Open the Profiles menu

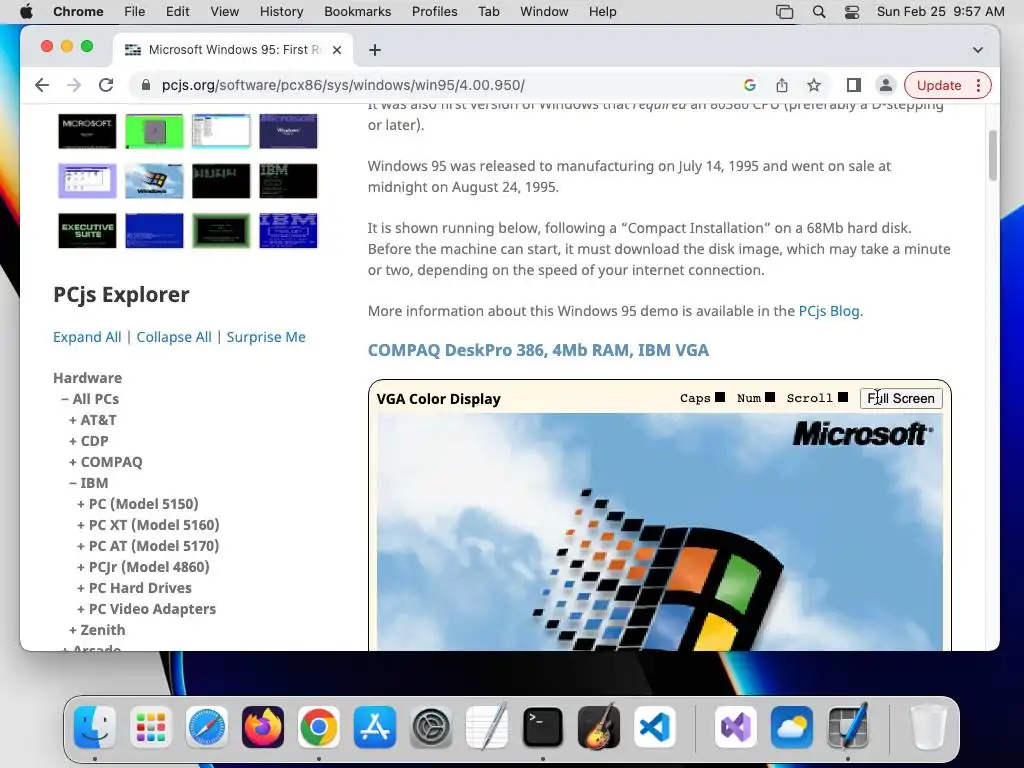point(434,11)
